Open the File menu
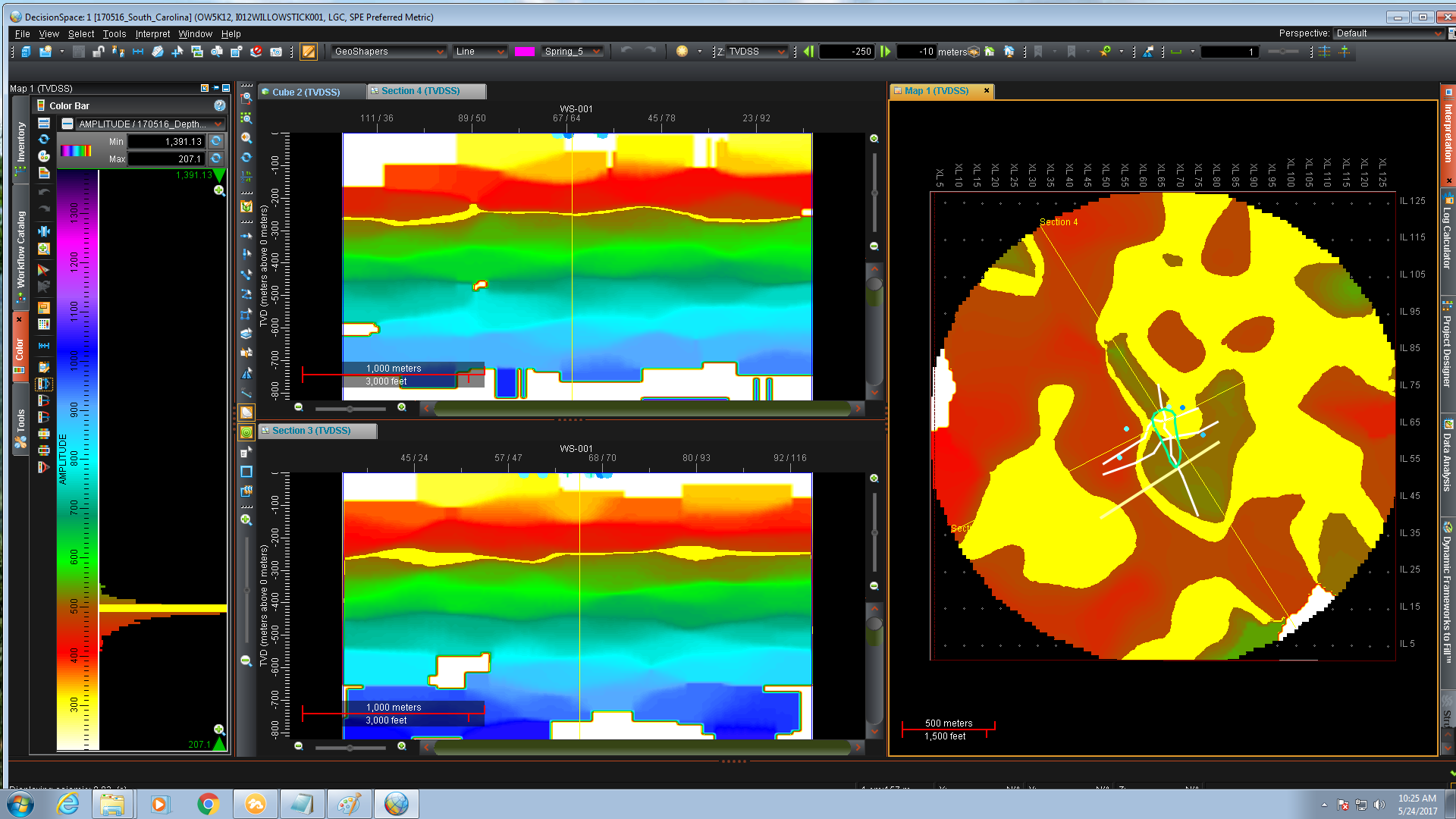 pos(22,34)
